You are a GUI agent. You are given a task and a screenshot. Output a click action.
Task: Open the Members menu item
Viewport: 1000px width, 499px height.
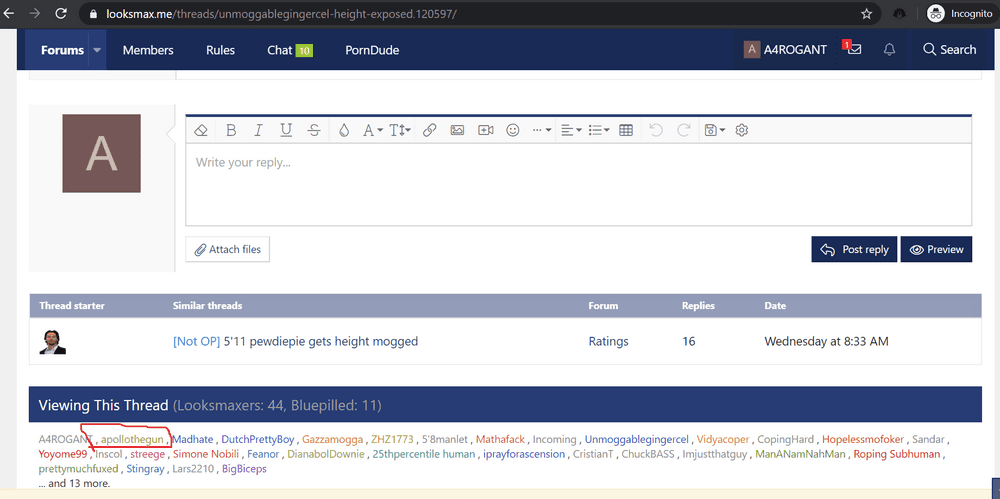click(x=148, y=50)
